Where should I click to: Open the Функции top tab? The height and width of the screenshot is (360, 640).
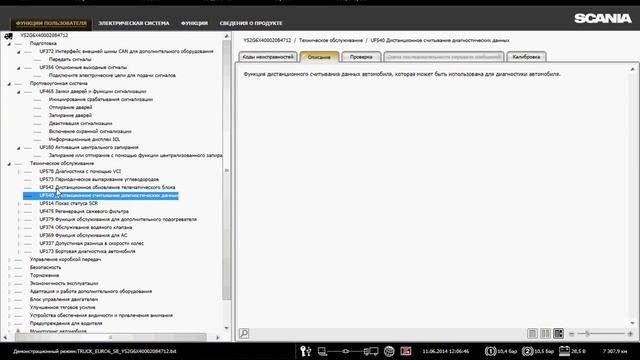pos(194,23)
